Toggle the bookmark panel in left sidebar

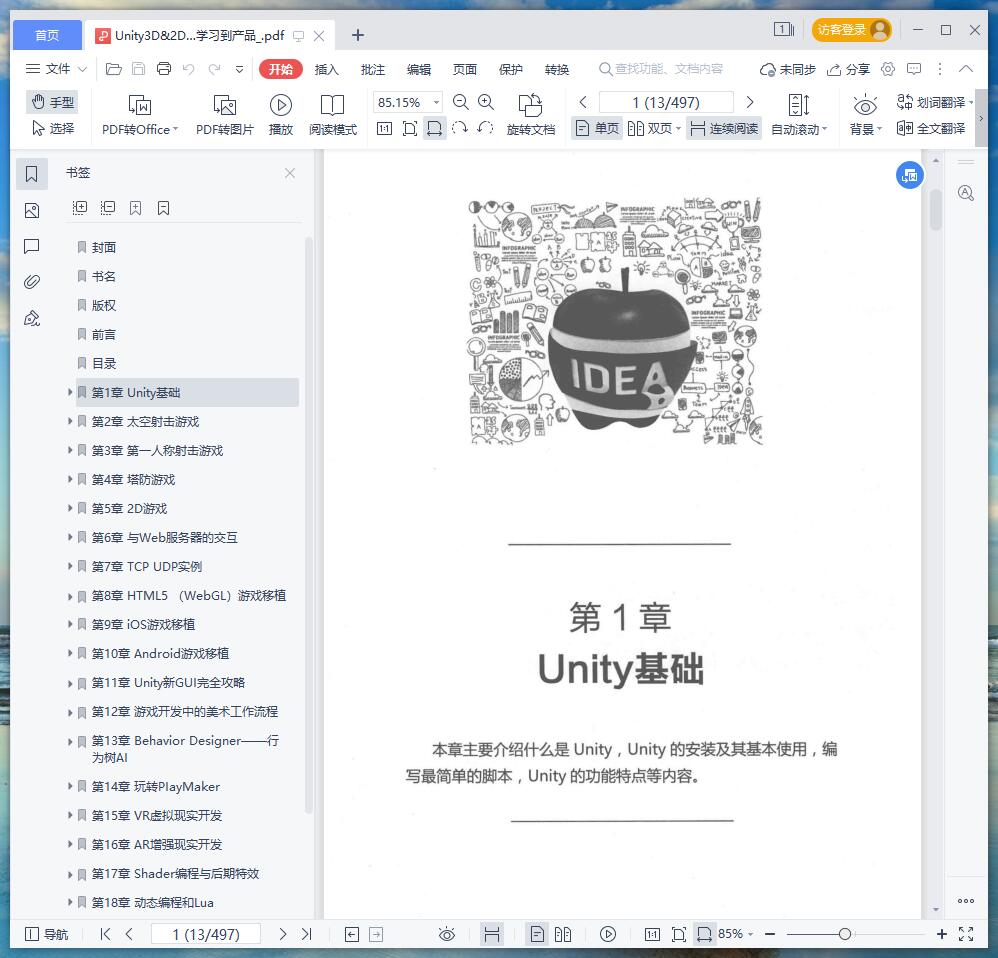(x=31, y=173)
